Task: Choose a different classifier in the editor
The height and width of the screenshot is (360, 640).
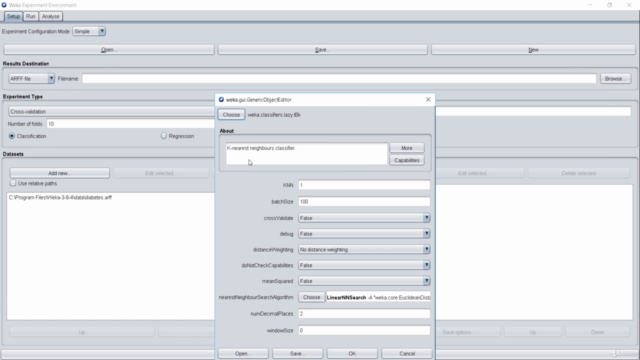Action: [x=231, y=115]
